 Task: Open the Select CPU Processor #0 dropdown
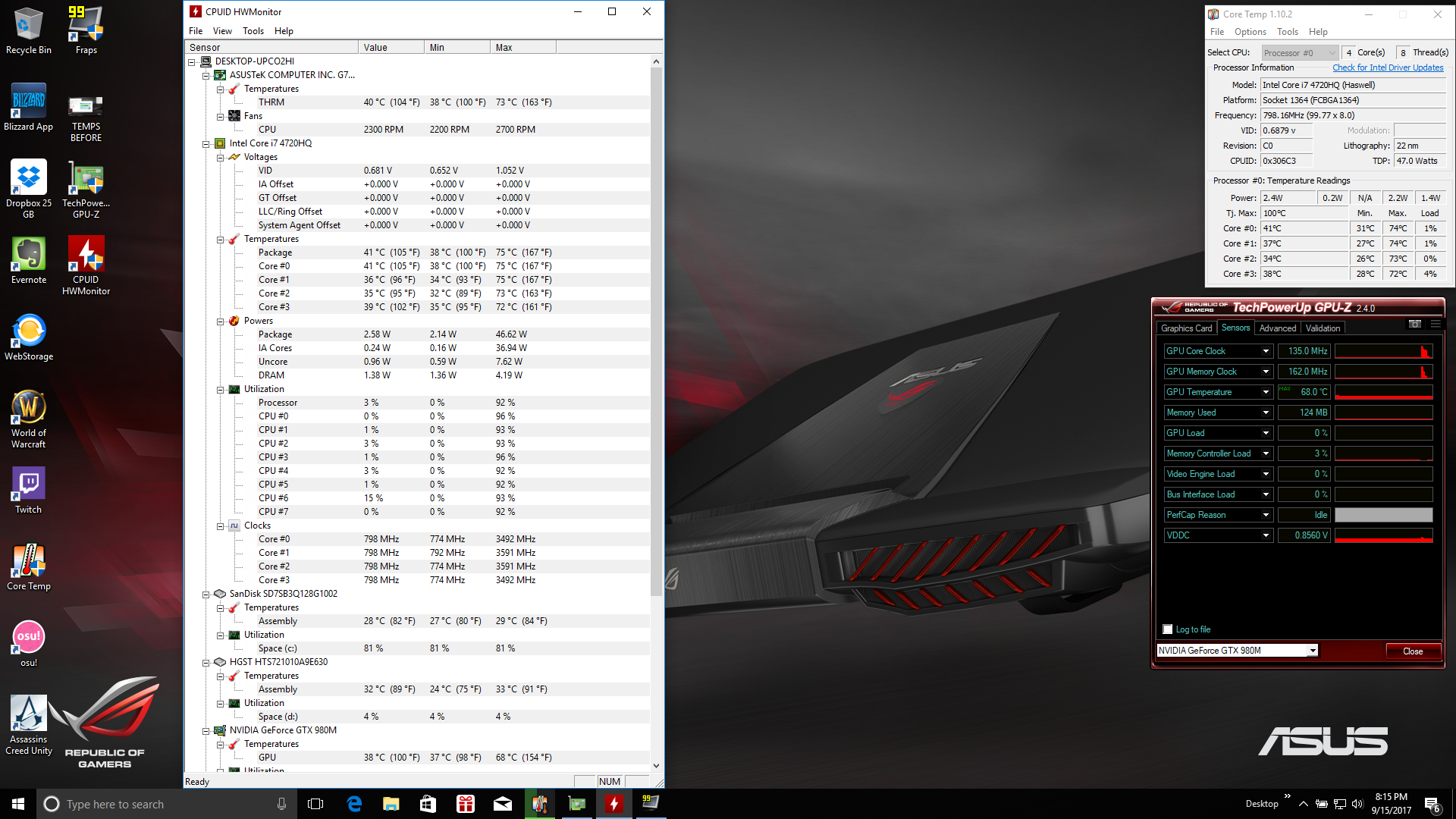1300,53
